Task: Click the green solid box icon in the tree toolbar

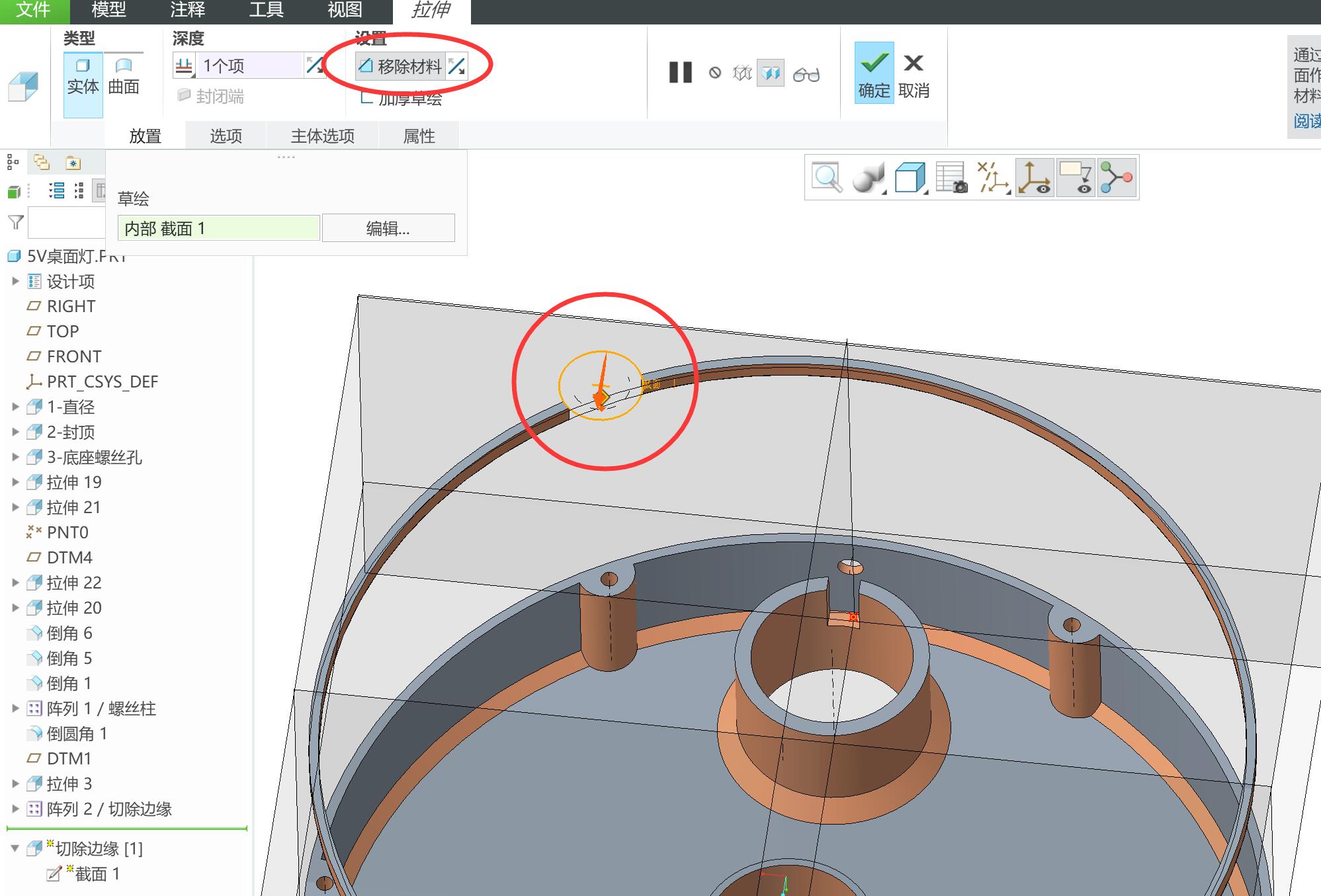Action: pos(13,192)
